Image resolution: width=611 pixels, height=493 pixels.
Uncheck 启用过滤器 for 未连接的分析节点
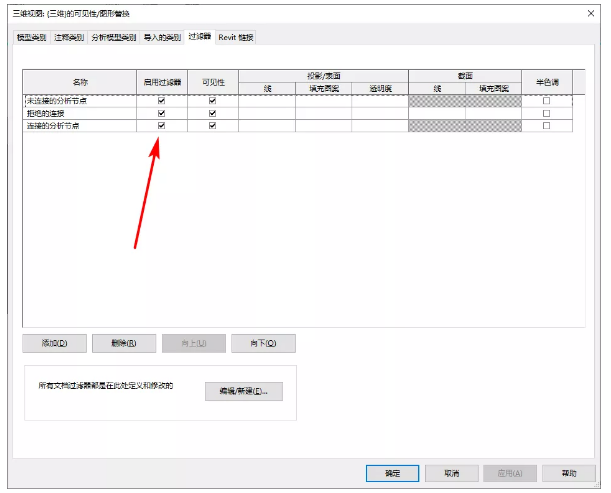(161, 101)
